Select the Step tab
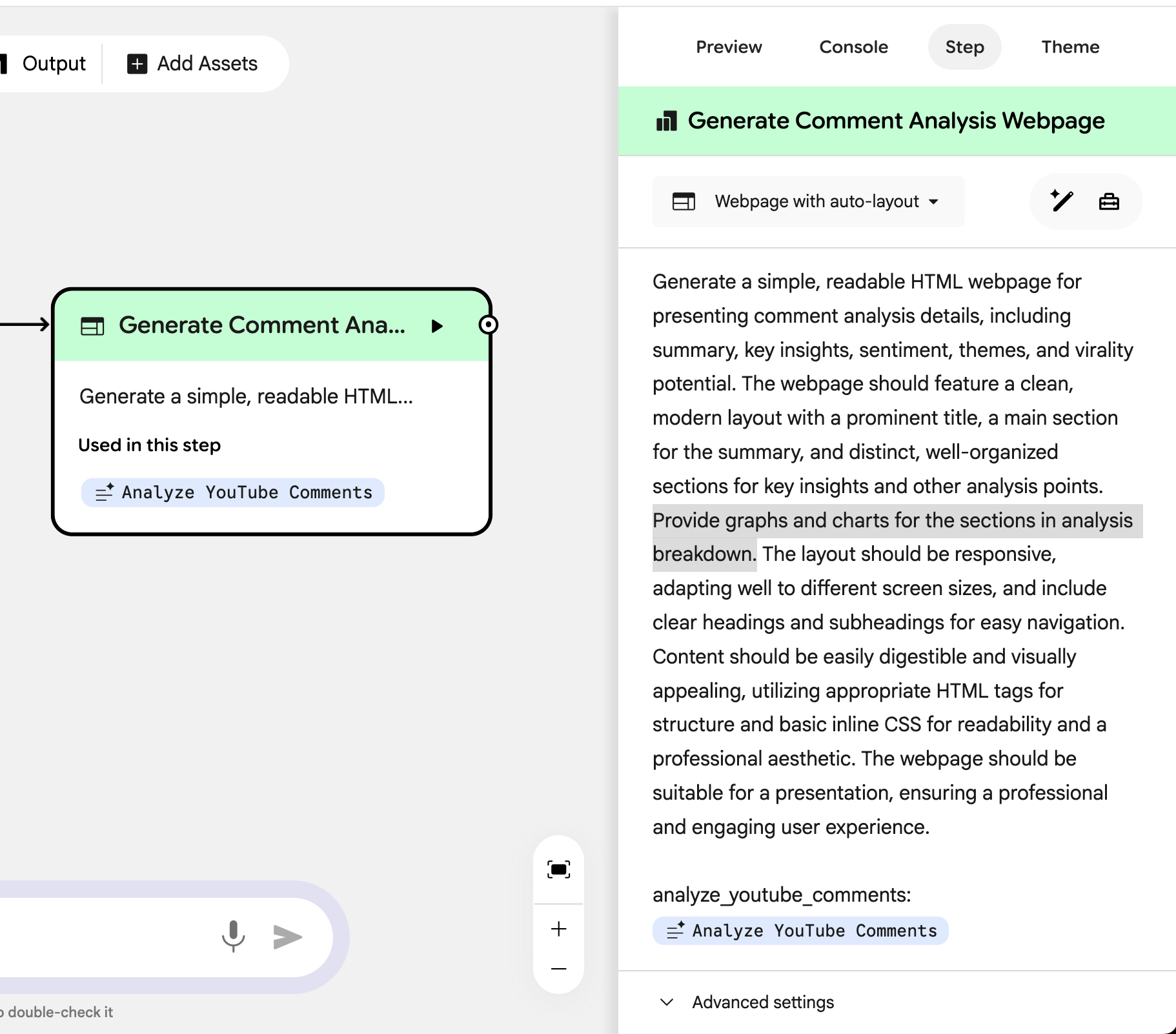 (964, 47)
